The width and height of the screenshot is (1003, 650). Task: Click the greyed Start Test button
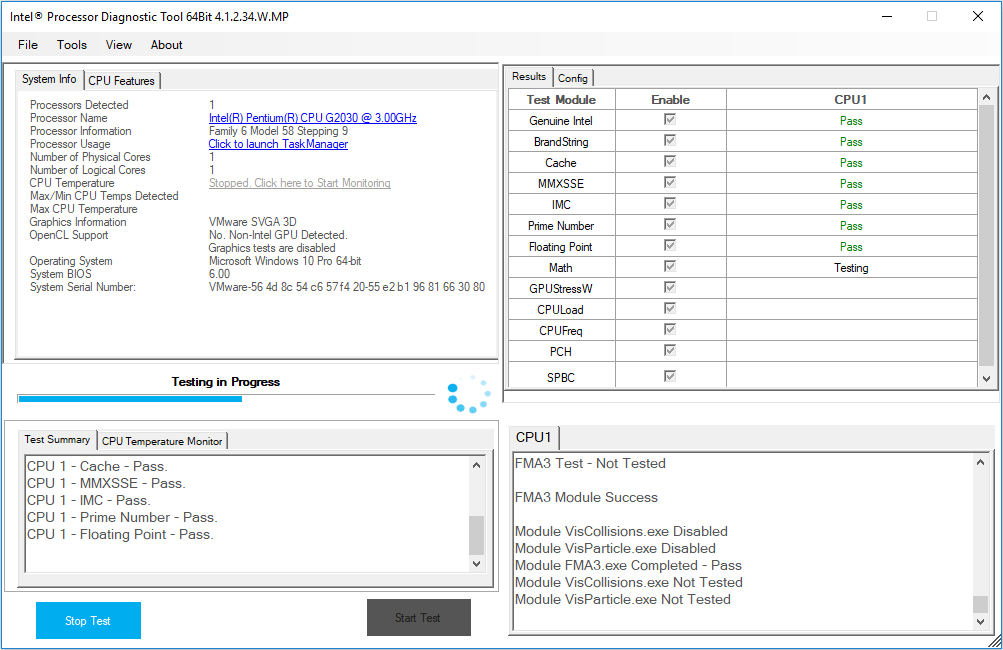coord(418,617)
